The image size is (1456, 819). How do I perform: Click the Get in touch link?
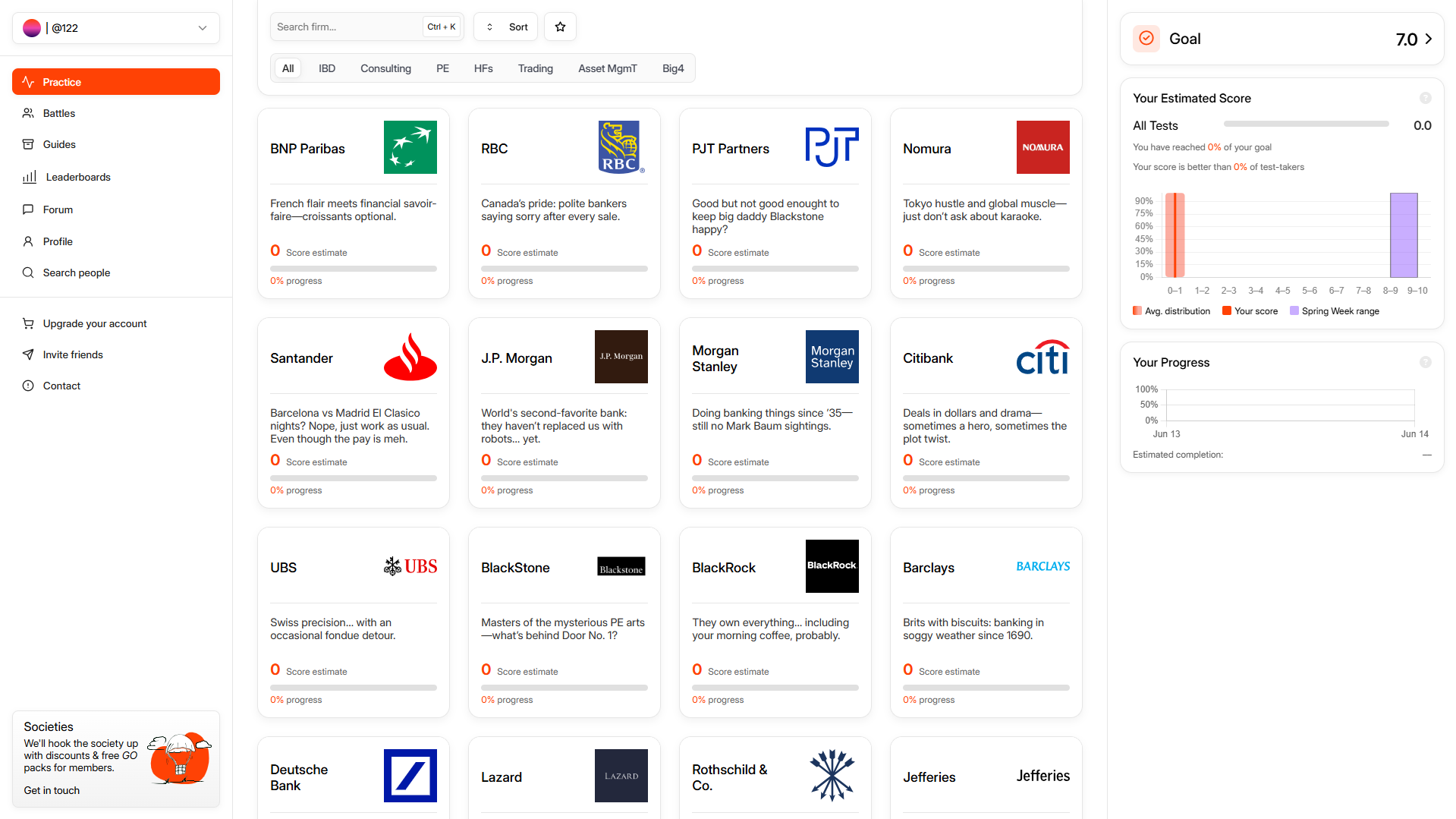(x=52, y=790)
